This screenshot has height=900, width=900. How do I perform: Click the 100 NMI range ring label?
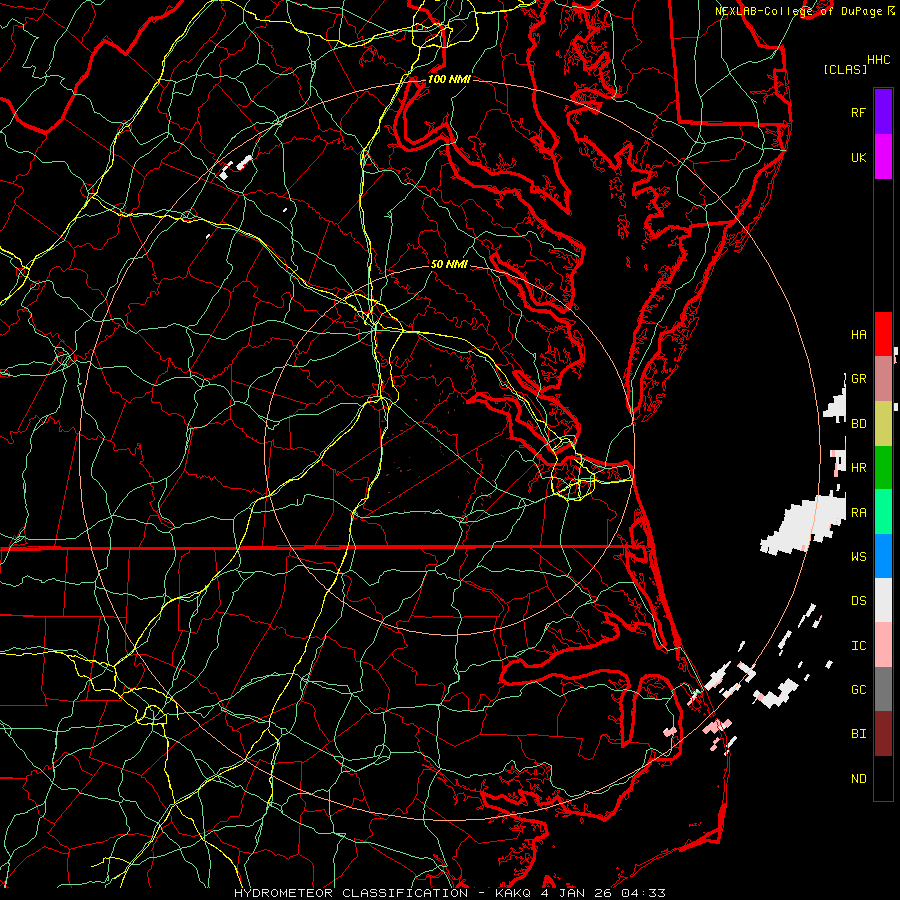tap(449, 79)
